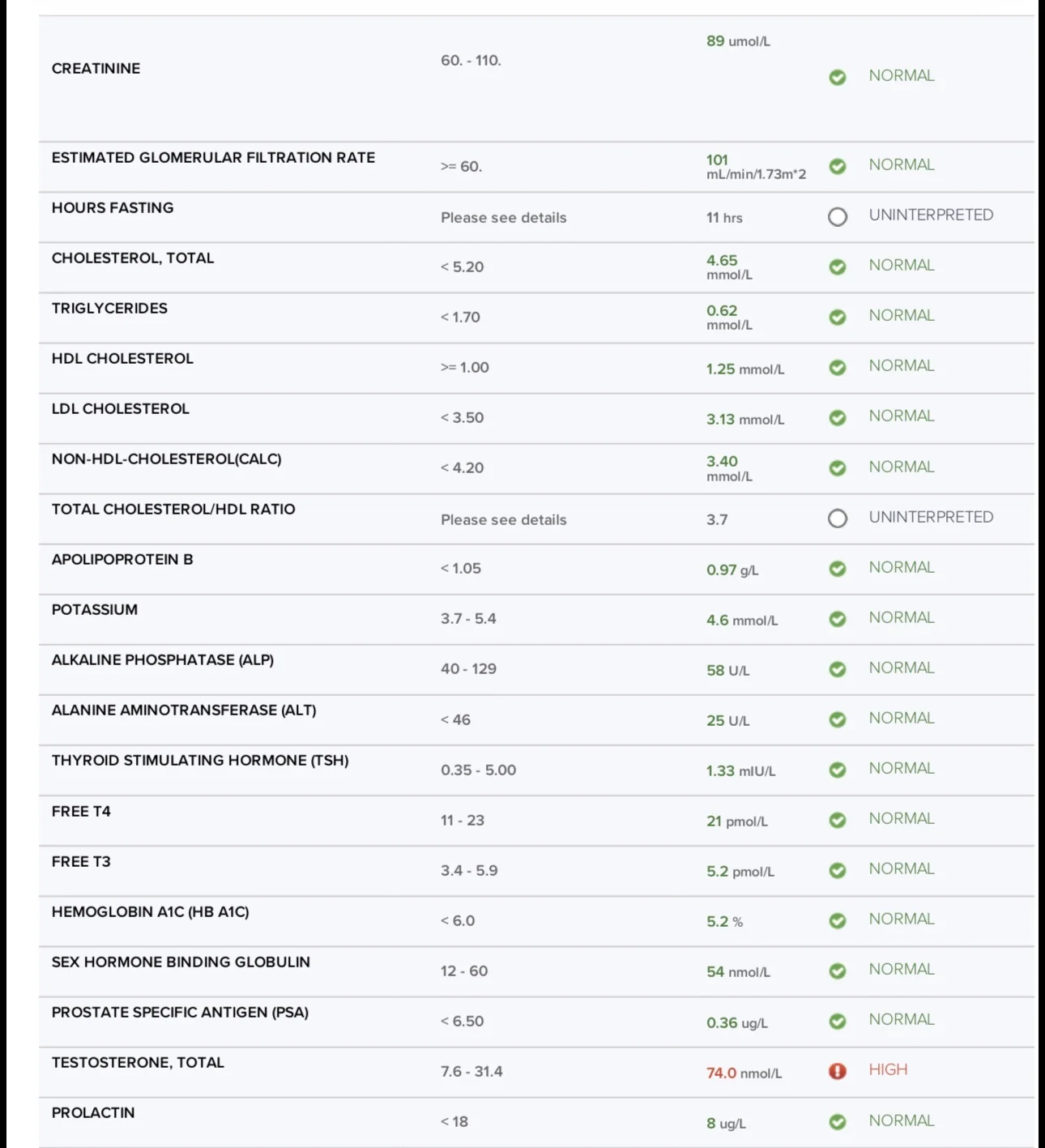Click the red alert icon for Testosterone
1045x1148 pixels.
838,1071
